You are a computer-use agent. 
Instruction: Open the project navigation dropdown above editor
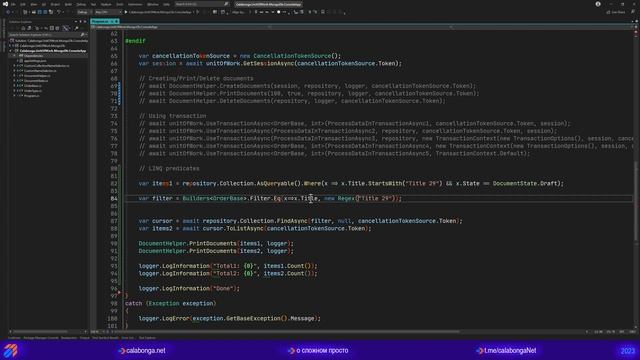click(x=180, y=27)
